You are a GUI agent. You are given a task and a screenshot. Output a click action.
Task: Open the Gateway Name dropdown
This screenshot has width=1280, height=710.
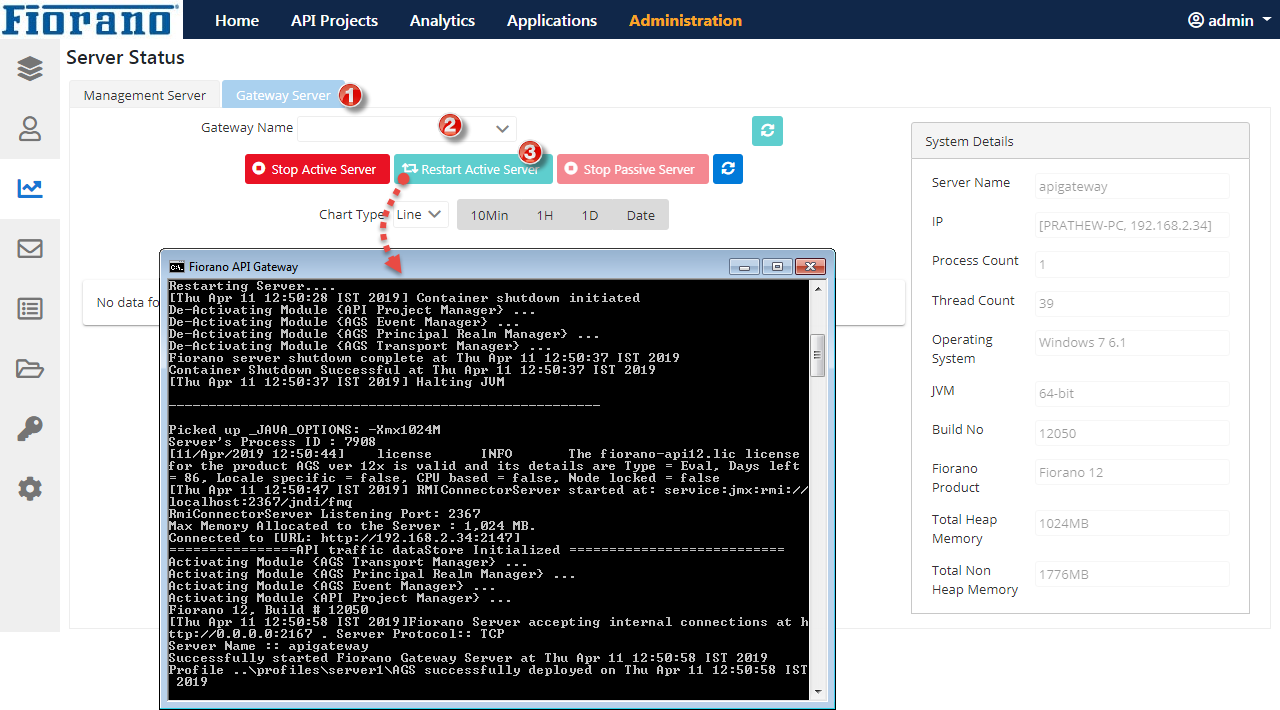click(407, 129)
